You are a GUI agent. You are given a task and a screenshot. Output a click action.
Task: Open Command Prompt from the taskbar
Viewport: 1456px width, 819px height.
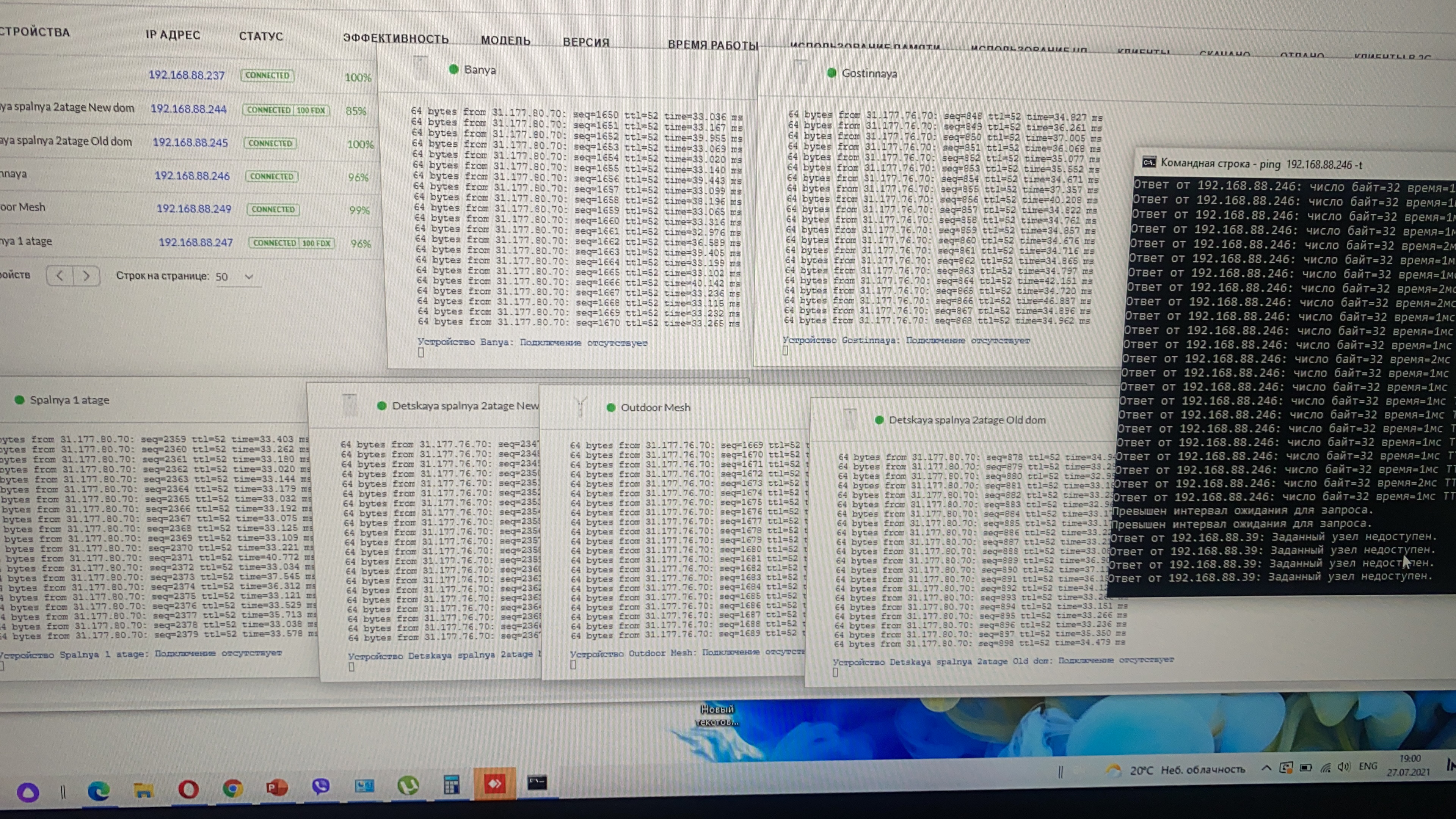pos(537,782)
